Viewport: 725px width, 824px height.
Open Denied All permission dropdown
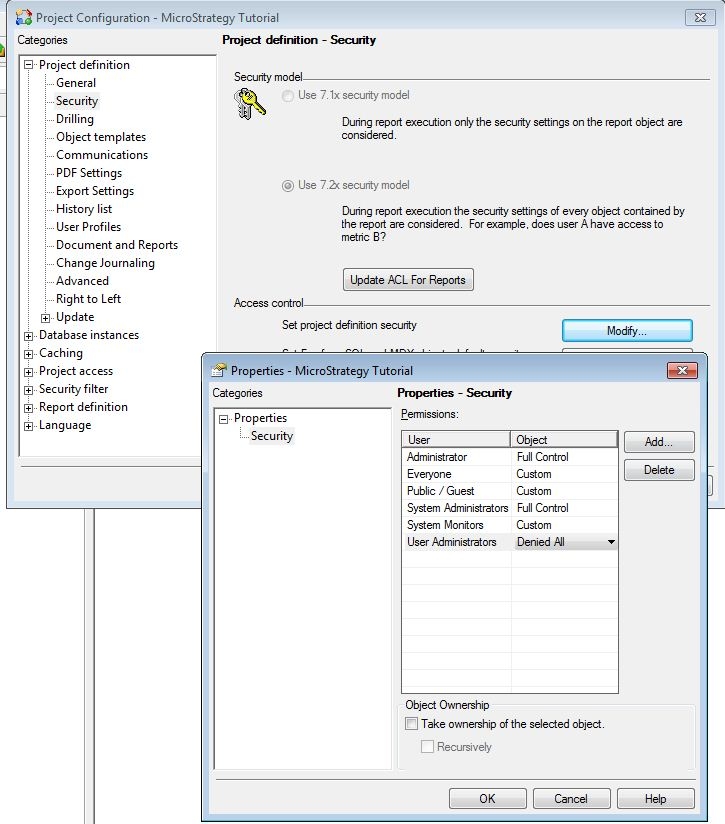pyautogui.click(x=611, y=543)
